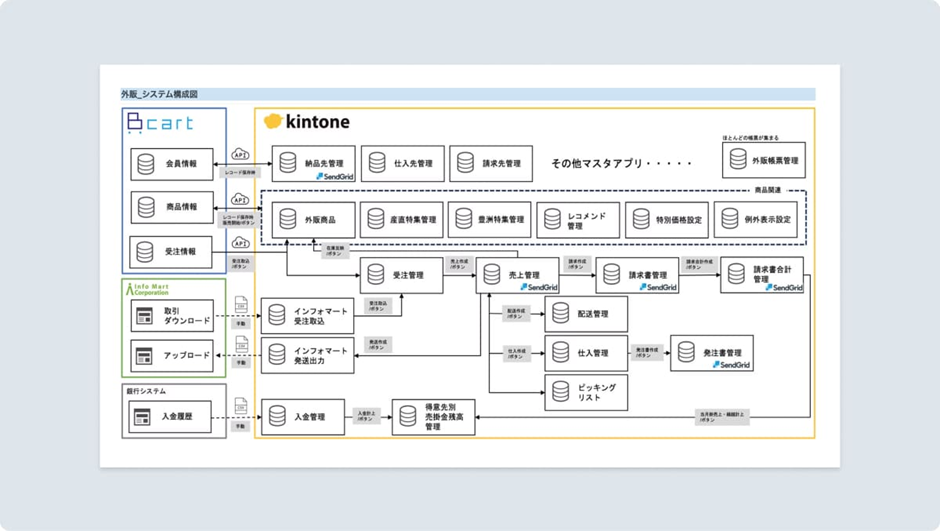Image resolution: width=940 pixels, height=531 pixels.
Task: Click the 配送作成ボタン label
Action: tap(517, 314)
